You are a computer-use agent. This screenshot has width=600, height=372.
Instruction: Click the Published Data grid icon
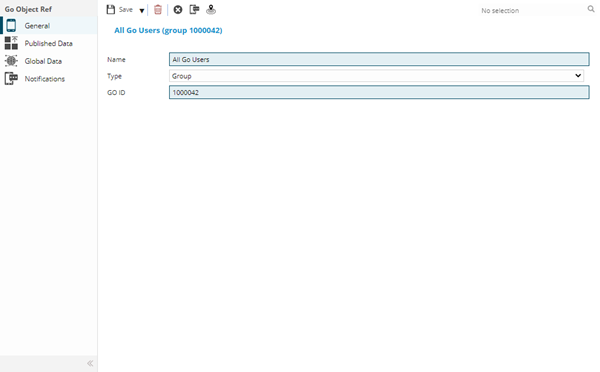tap(11, 43)
